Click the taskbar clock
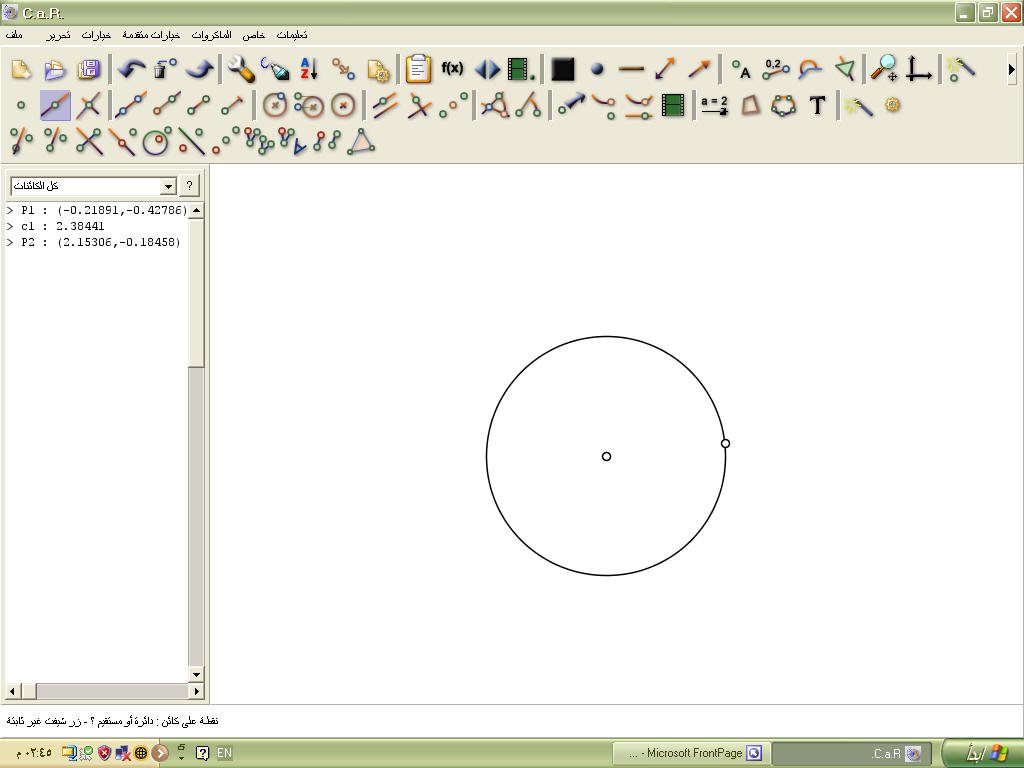 33,753
